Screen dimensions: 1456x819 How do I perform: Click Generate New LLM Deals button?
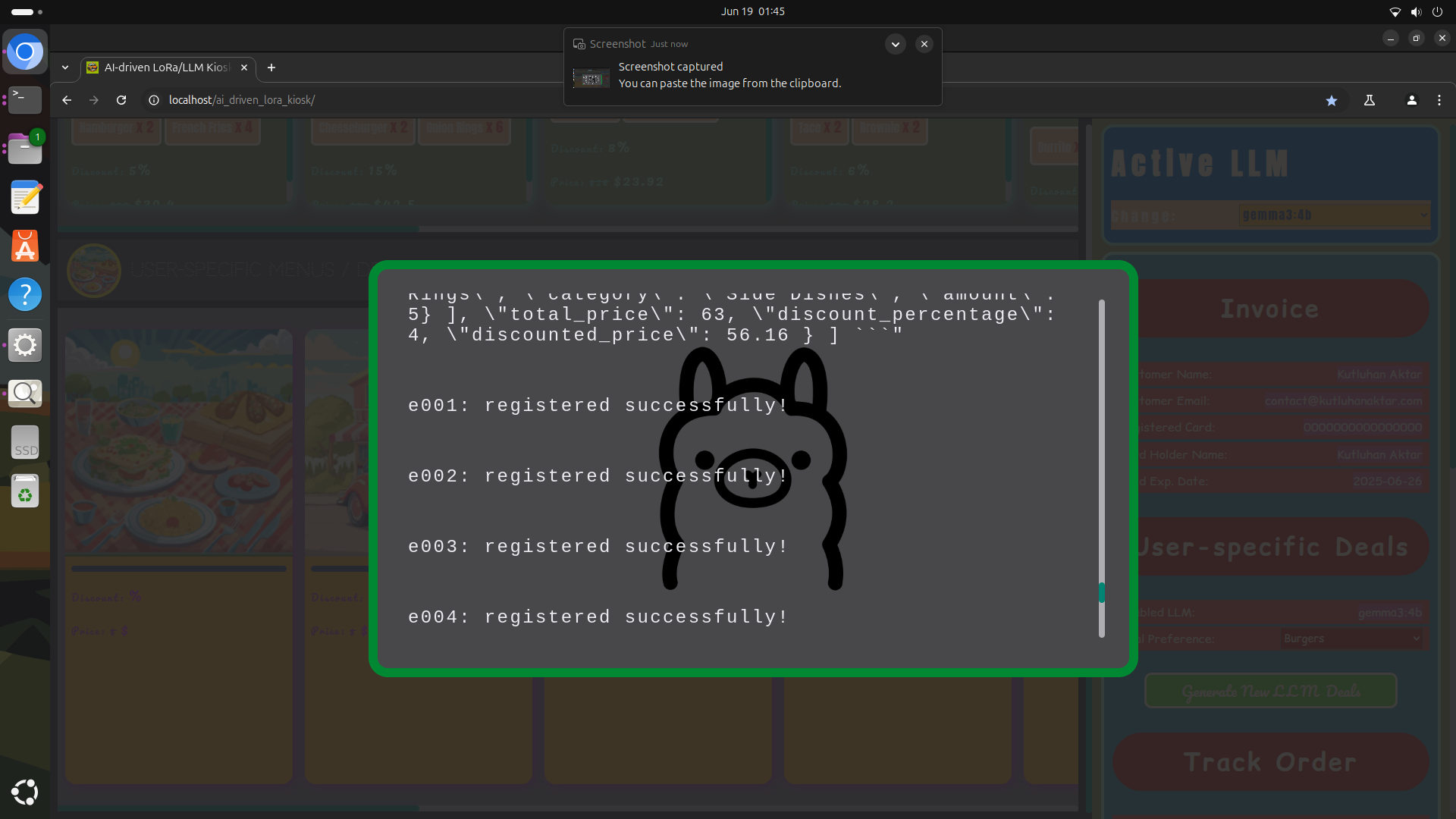pyautogui.click(x=1270, y=691)
